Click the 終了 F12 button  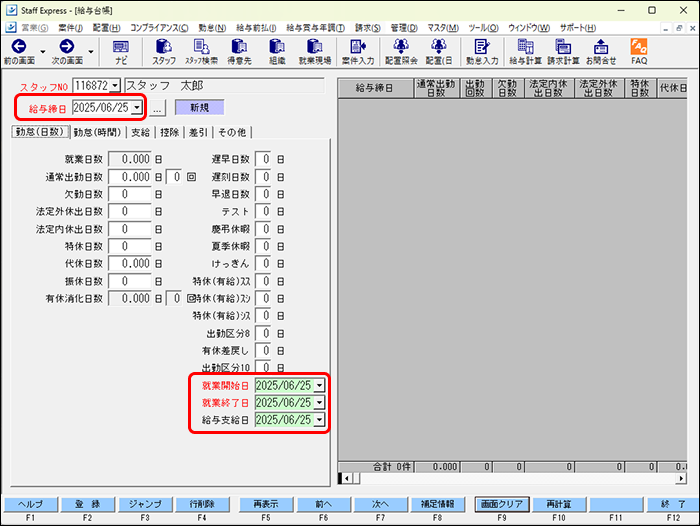coord(673,504)
